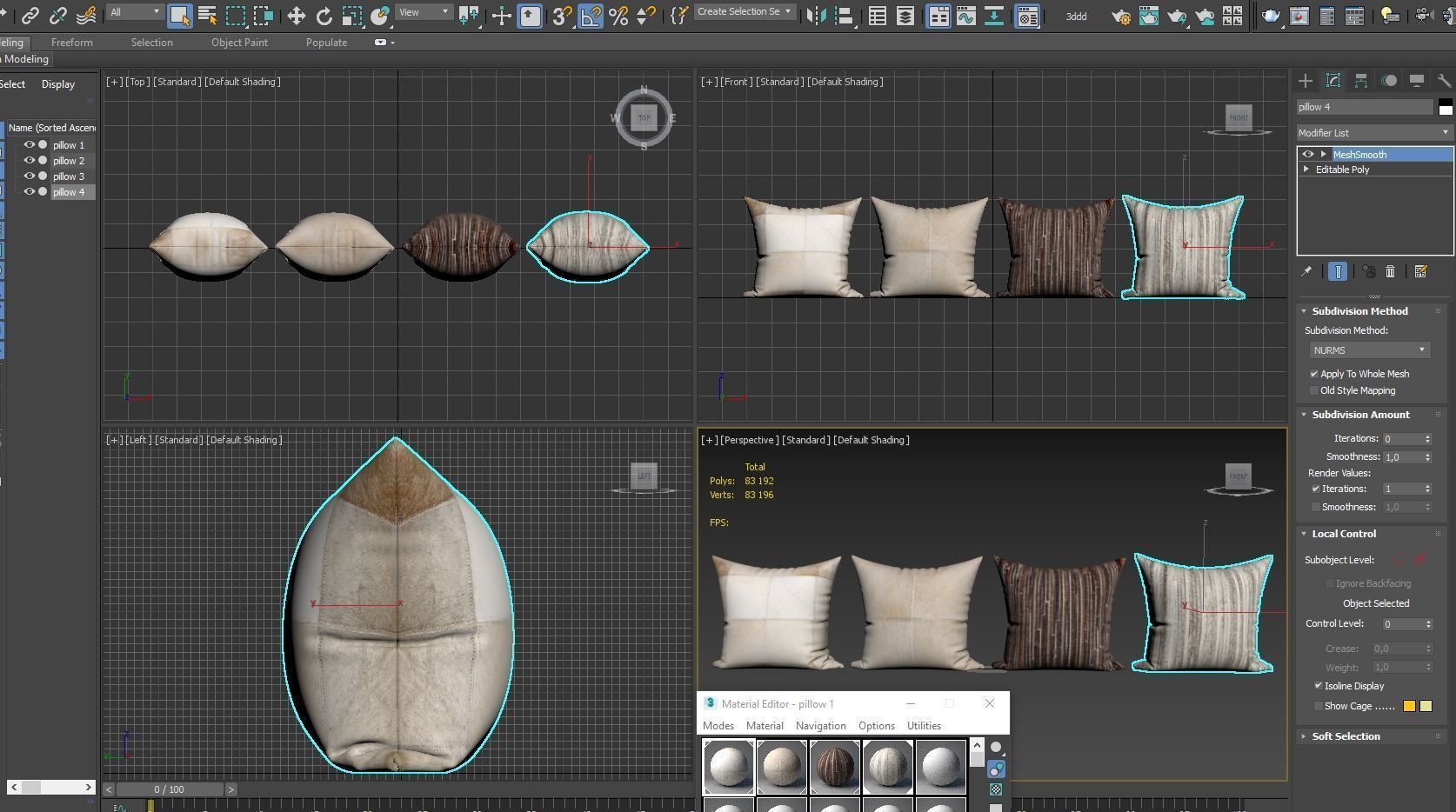Uncheck Apply To Whole Mesh
Image resolution: width=1456 pixels, height=812 pixels.
coord(1314,374)
